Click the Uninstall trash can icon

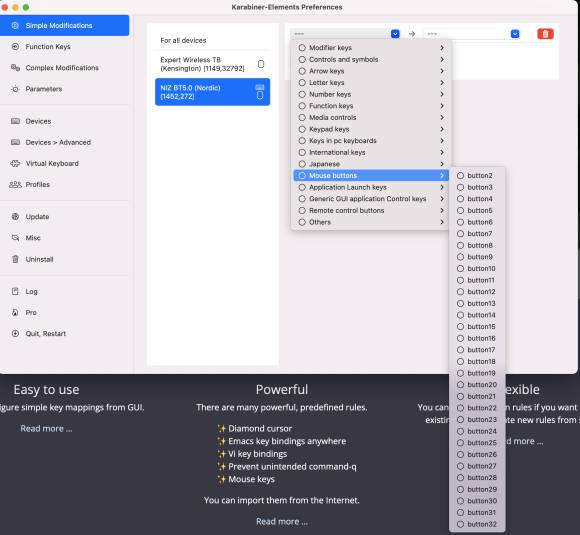(x=15, y=259)
